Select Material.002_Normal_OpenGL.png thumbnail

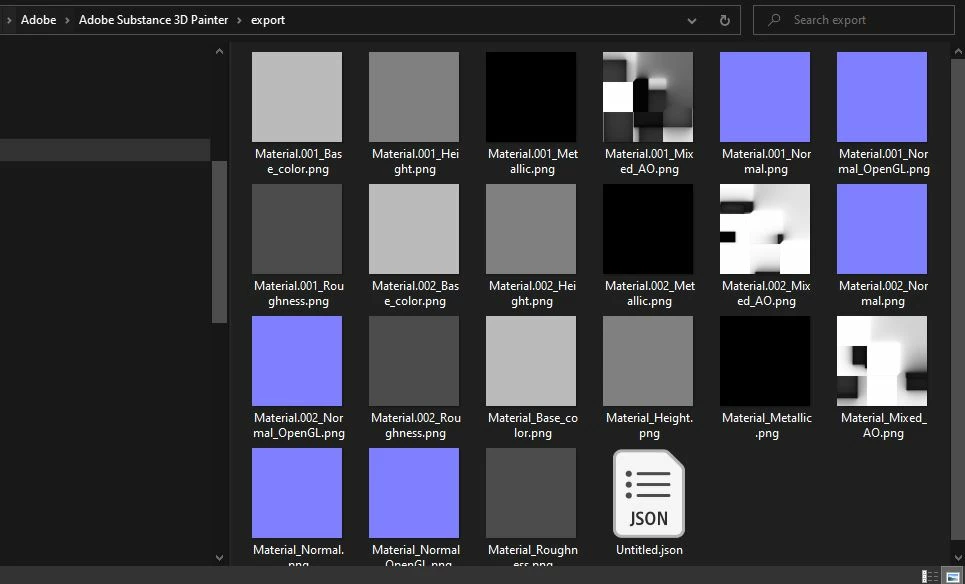pos(297,361)
